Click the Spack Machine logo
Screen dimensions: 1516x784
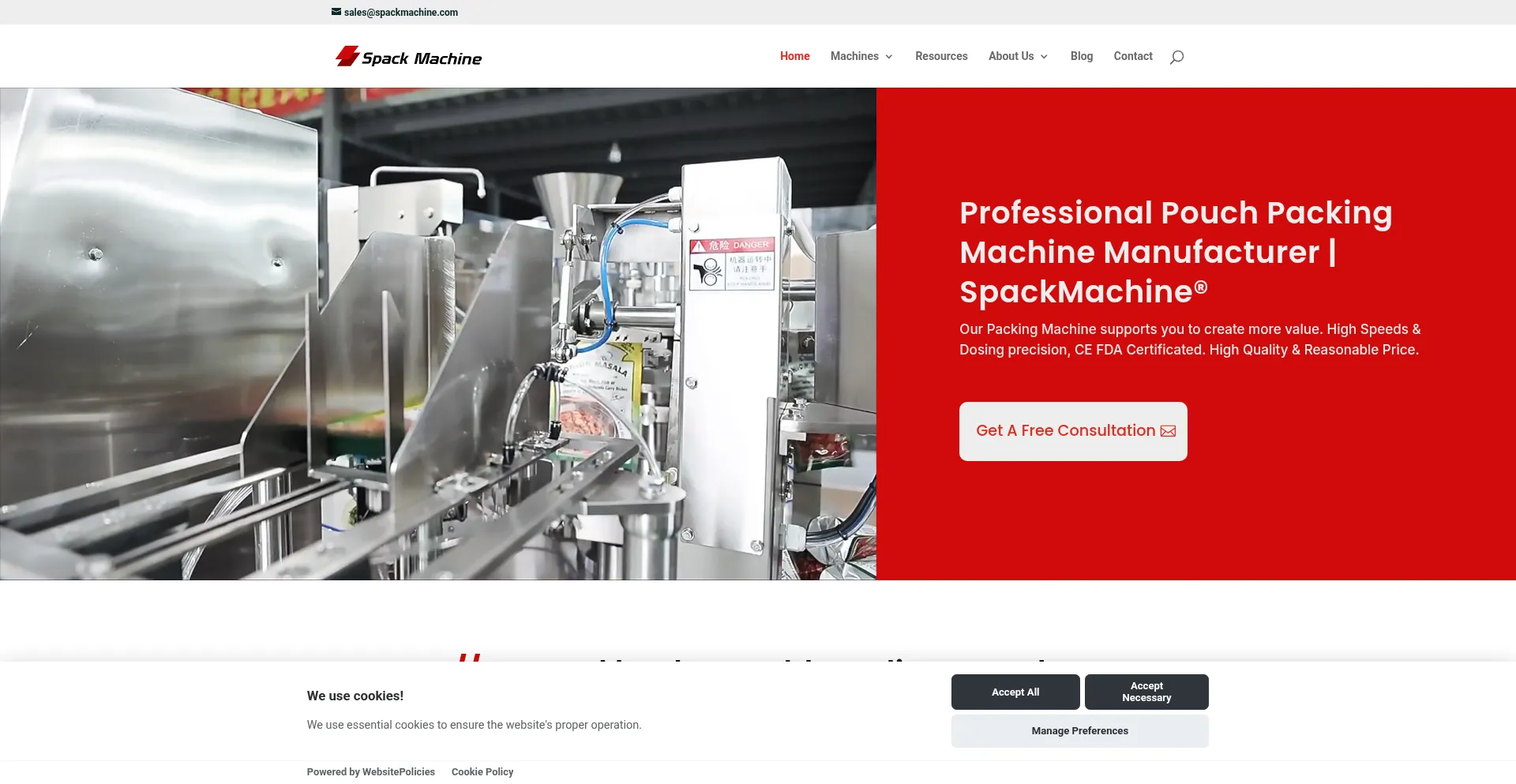tap(408, 57)
